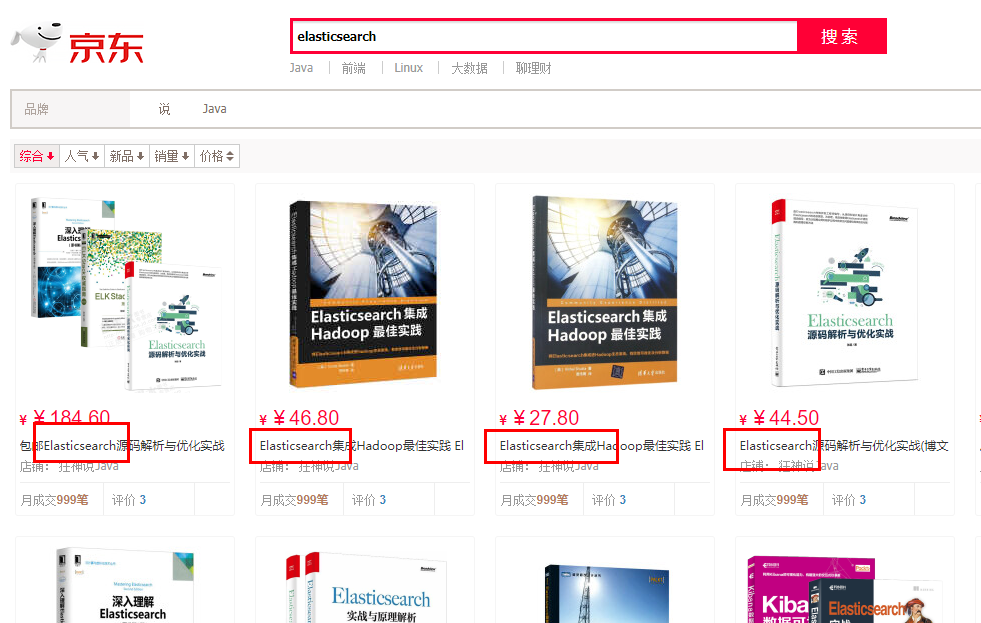Open the ¥27.80 Elasticsearch Hadoop book cover
The height and width of the screenshot is (623, 981).
[x=604, y=293]
